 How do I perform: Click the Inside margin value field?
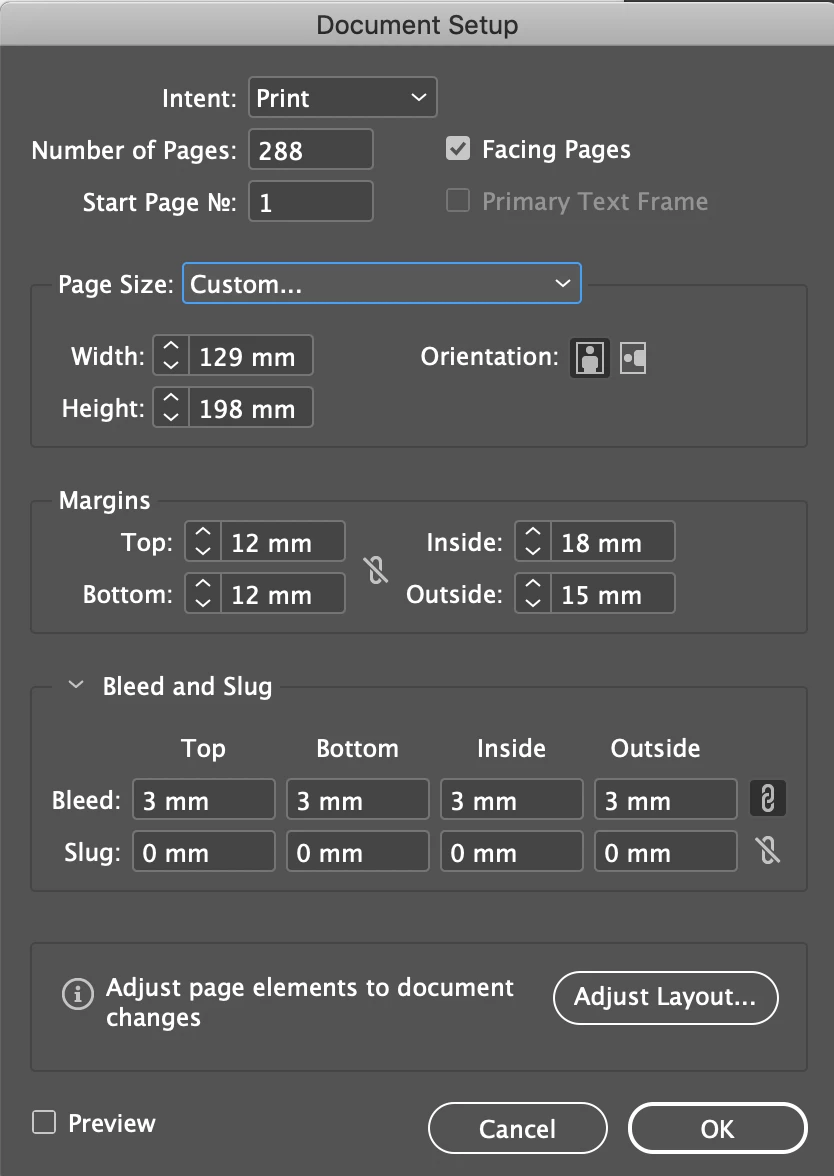pyautogui.click(x=613, y=541)
